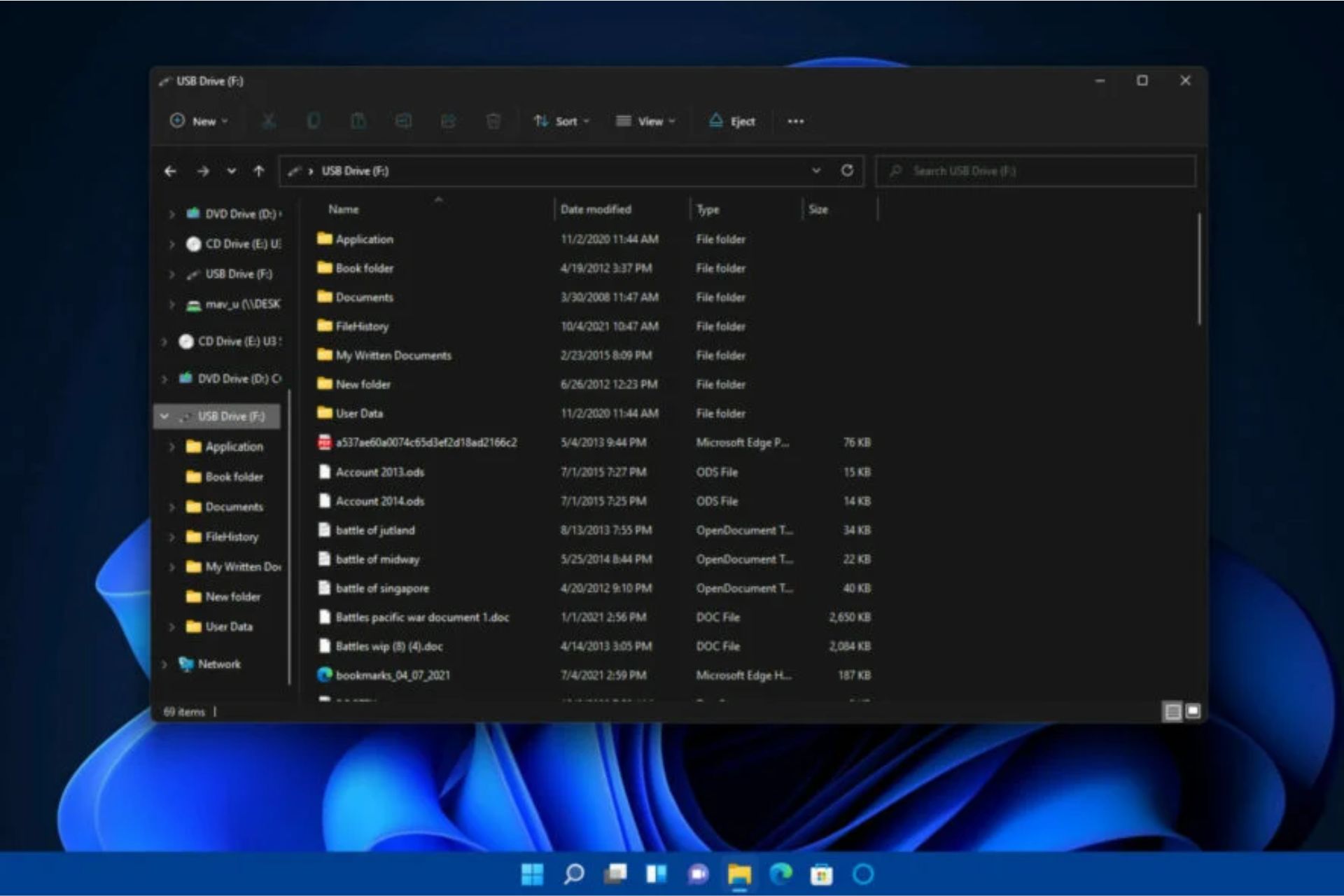Go up one folder level arrow
The image size is (1344, 896).
[259, 171]
